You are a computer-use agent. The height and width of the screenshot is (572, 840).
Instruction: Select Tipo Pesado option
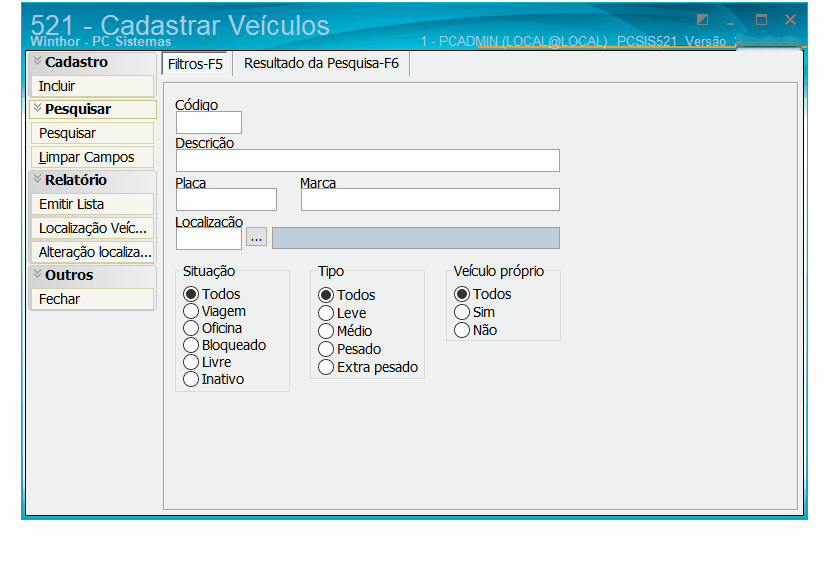point(326,350)
